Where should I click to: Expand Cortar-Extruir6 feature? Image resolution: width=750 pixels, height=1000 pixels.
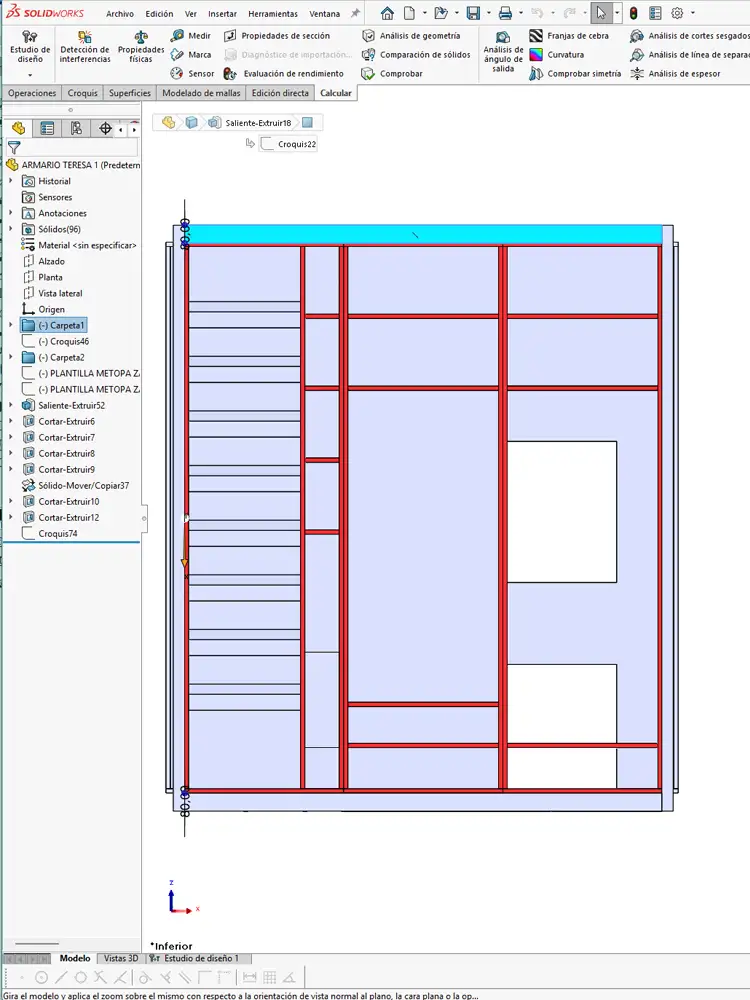pyautogui.click(x=10, y=421)
